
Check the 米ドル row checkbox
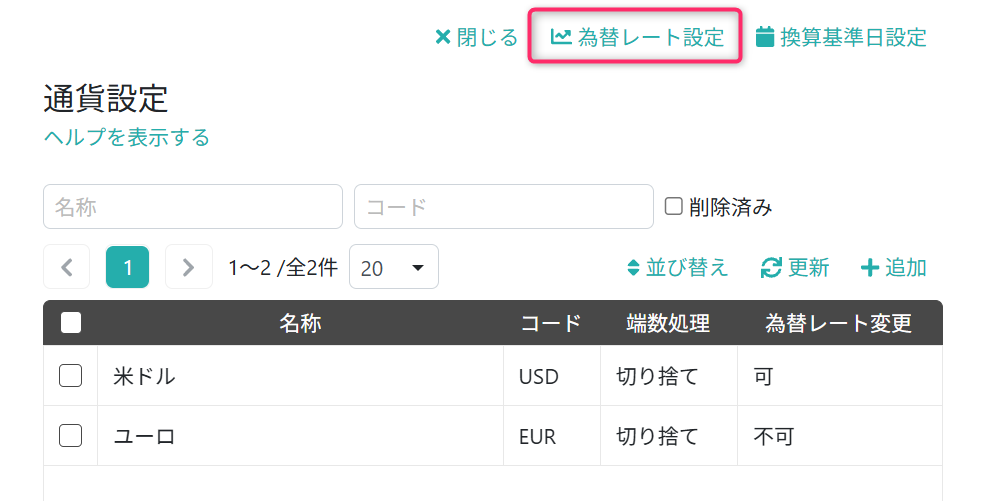point(70,376)
